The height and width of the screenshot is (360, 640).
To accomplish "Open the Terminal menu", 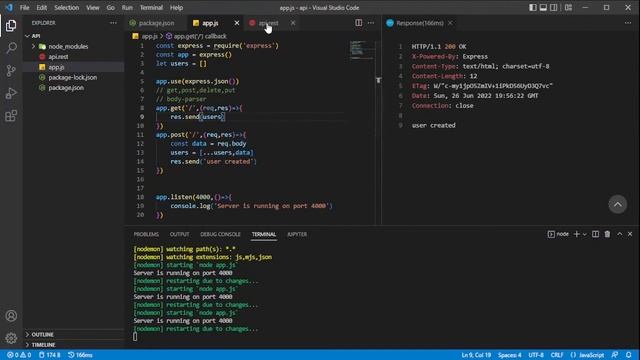I will tap(151, 7).
